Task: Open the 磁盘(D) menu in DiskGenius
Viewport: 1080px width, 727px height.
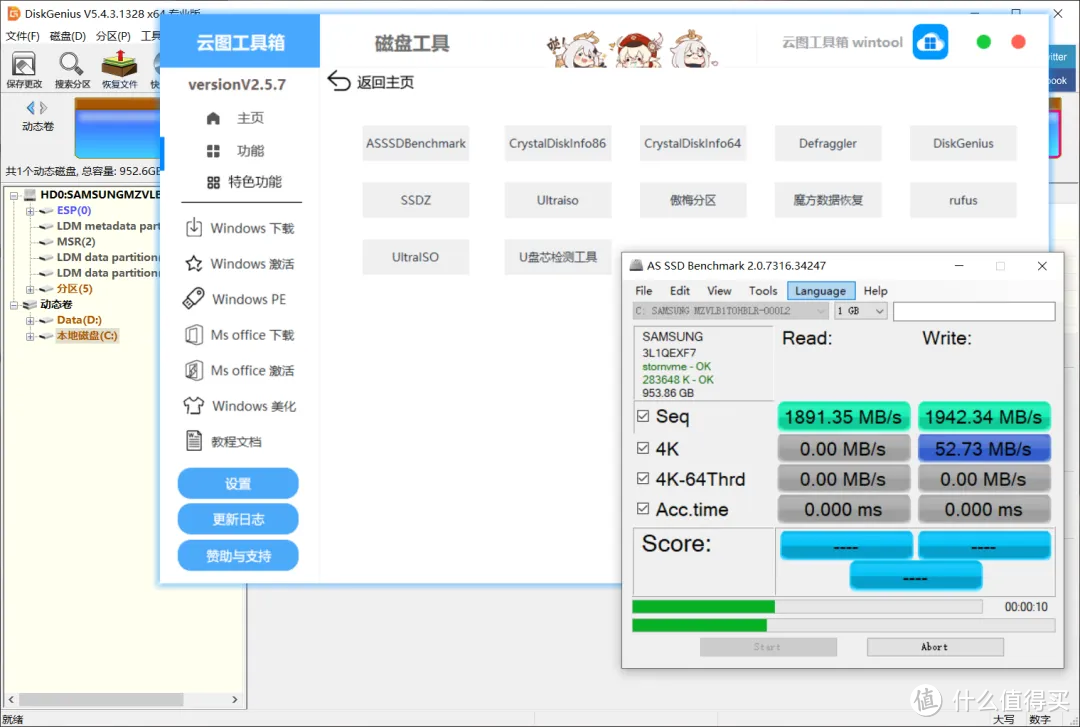Action: point(68,36)
